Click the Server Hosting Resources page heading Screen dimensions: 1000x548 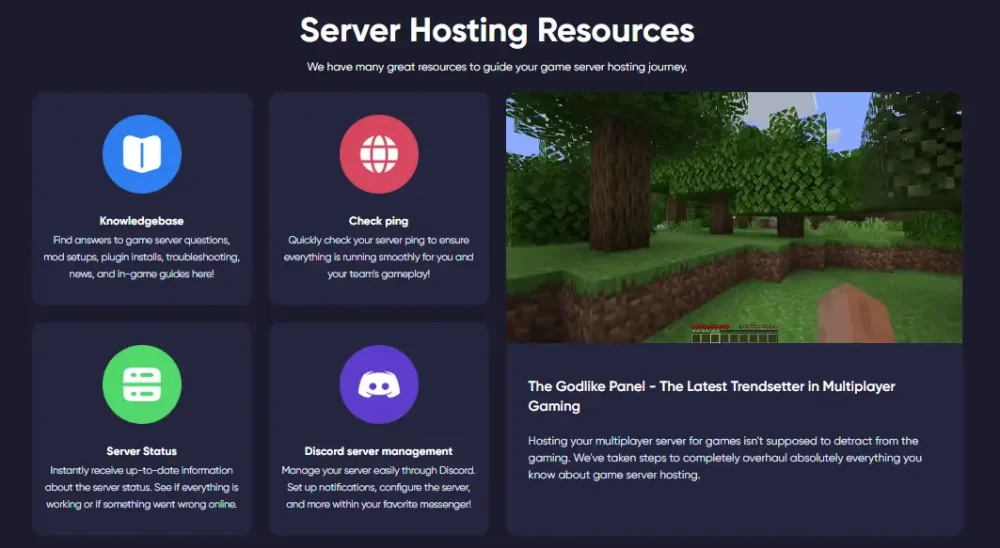[497, 30]
